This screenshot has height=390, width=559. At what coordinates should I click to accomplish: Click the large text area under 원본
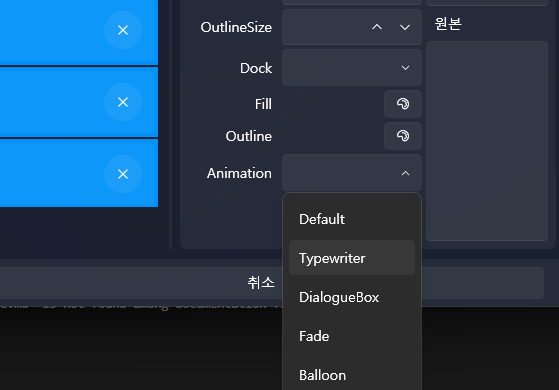click(487, 141)
